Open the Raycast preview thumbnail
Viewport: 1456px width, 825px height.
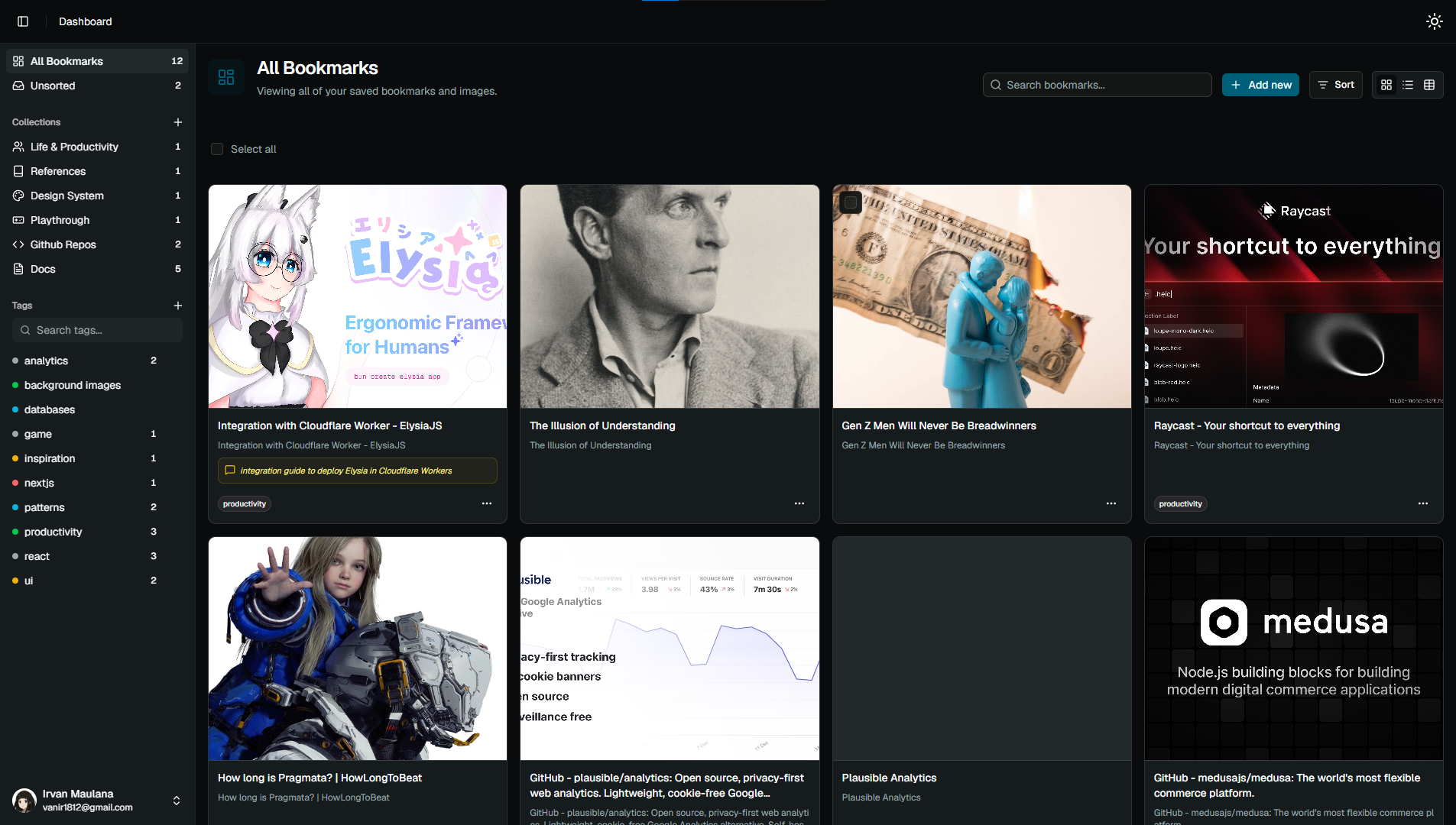pyautogui.click(x=1293, y=296)
